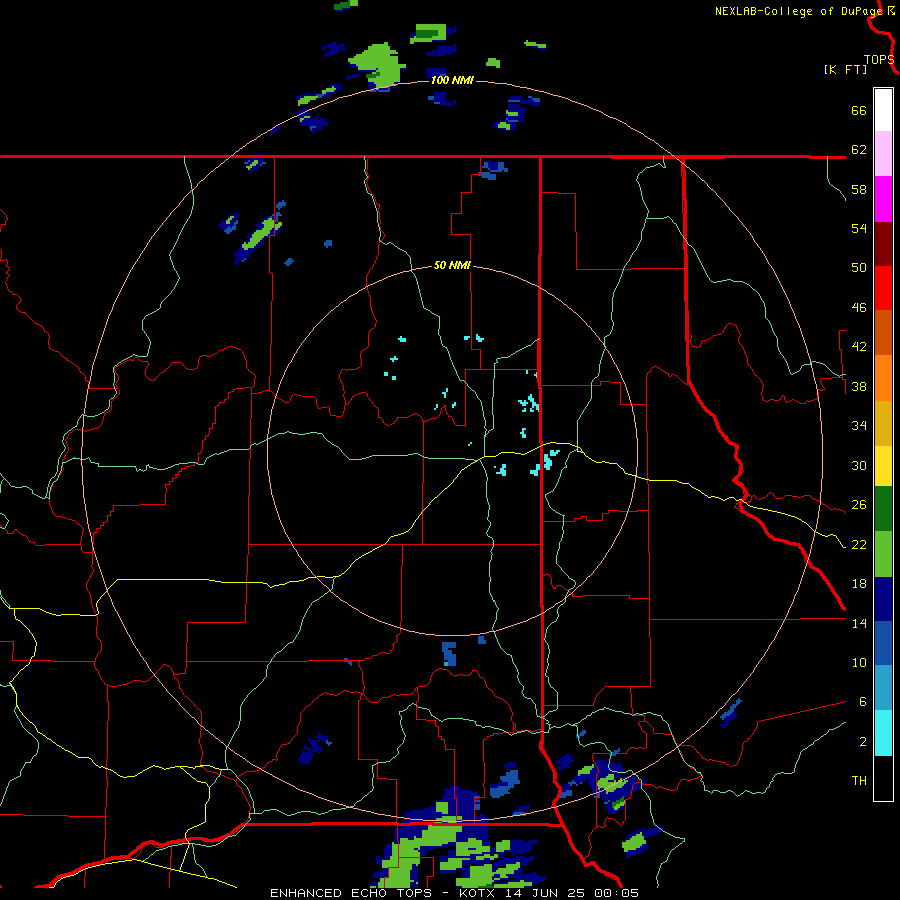Click the "62" legend value
Screen dimensions: 900x900
pyautogui.click(x=859, y=150)
